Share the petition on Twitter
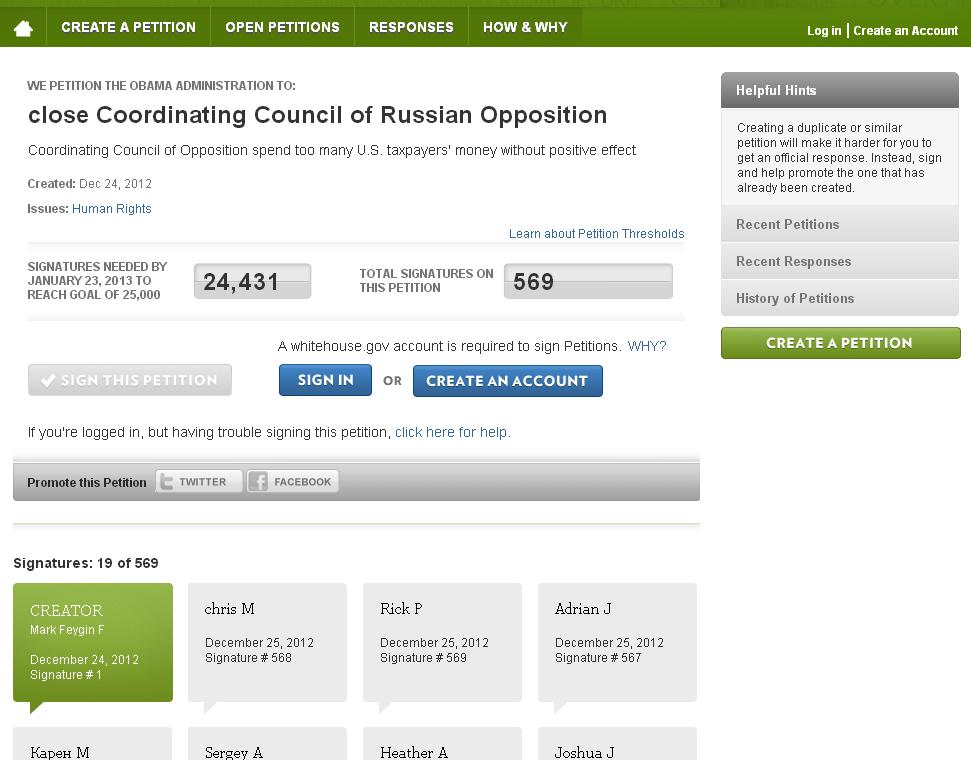 199,481
